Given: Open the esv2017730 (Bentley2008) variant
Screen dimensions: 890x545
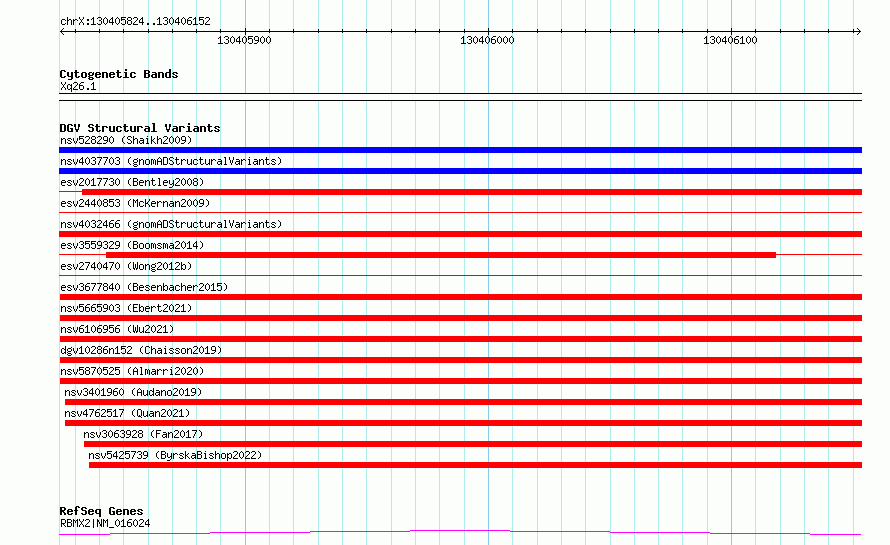Looking at the screenshot, I should pyautogui.click(x=132, y=182).
